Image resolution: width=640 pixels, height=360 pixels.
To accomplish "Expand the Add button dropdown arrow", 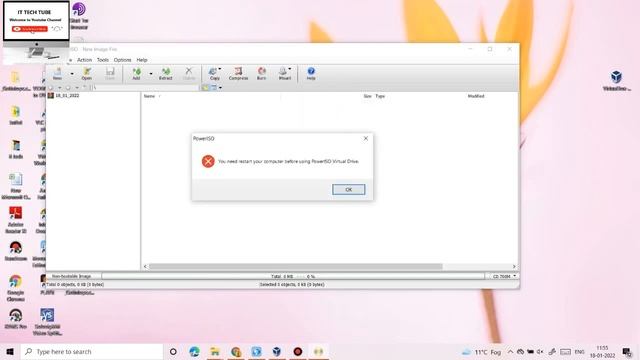I will 151,74.
